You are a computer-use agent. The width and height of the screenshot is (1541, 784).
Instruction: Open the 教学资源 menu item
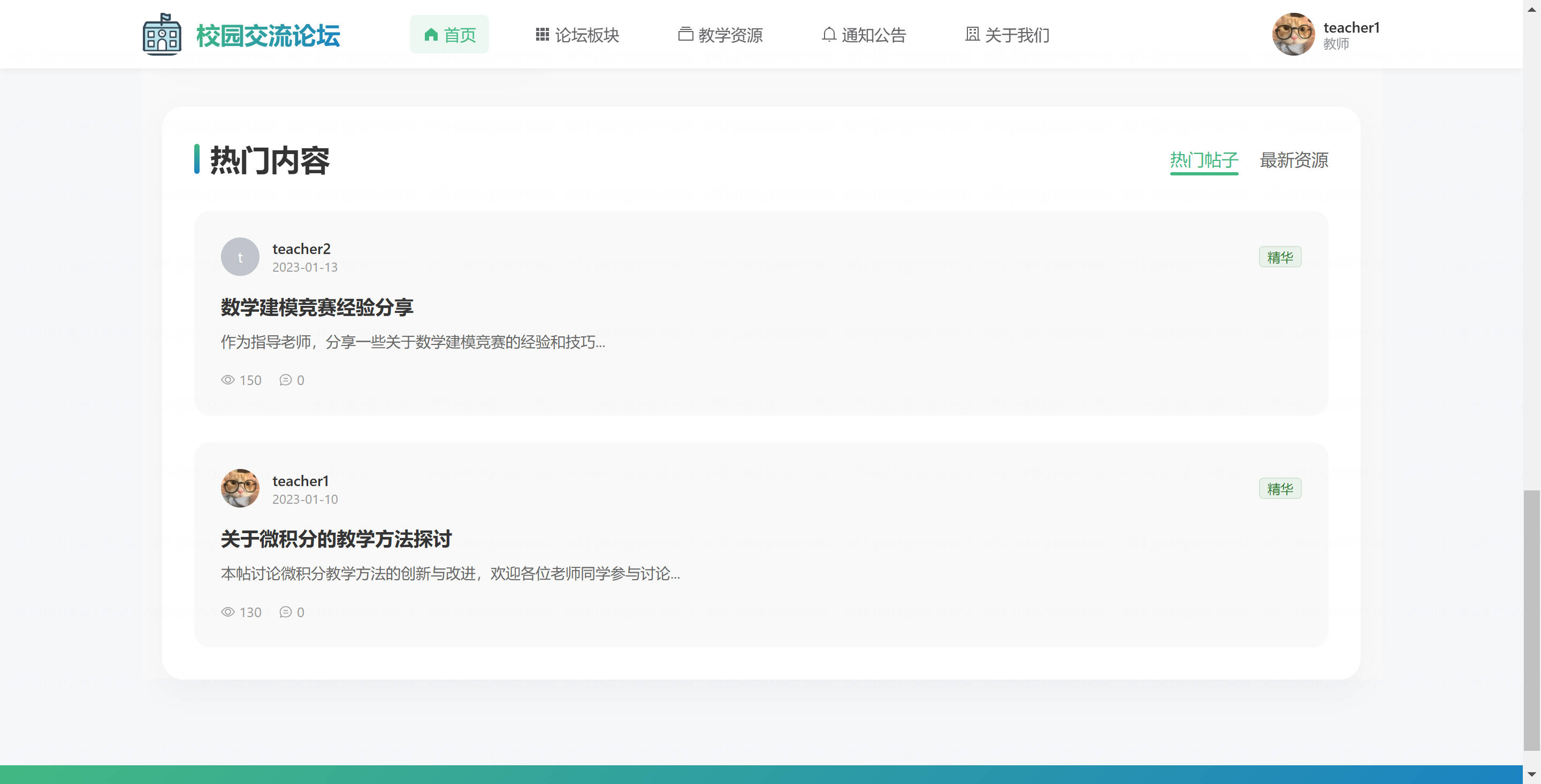coord(720,35)
